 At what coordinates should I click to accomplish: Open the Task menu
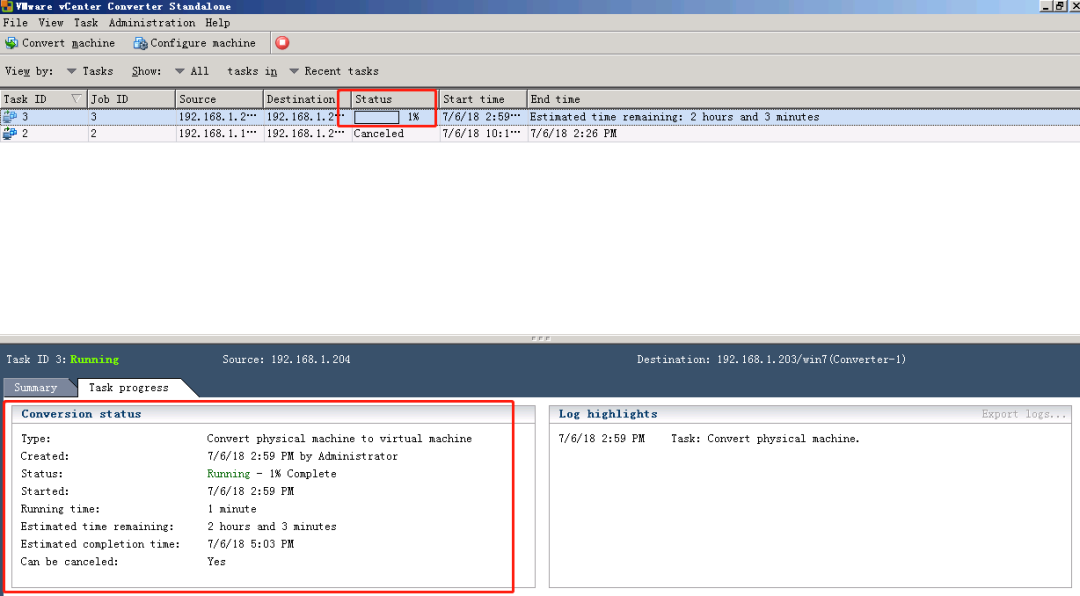coord(85,23)
